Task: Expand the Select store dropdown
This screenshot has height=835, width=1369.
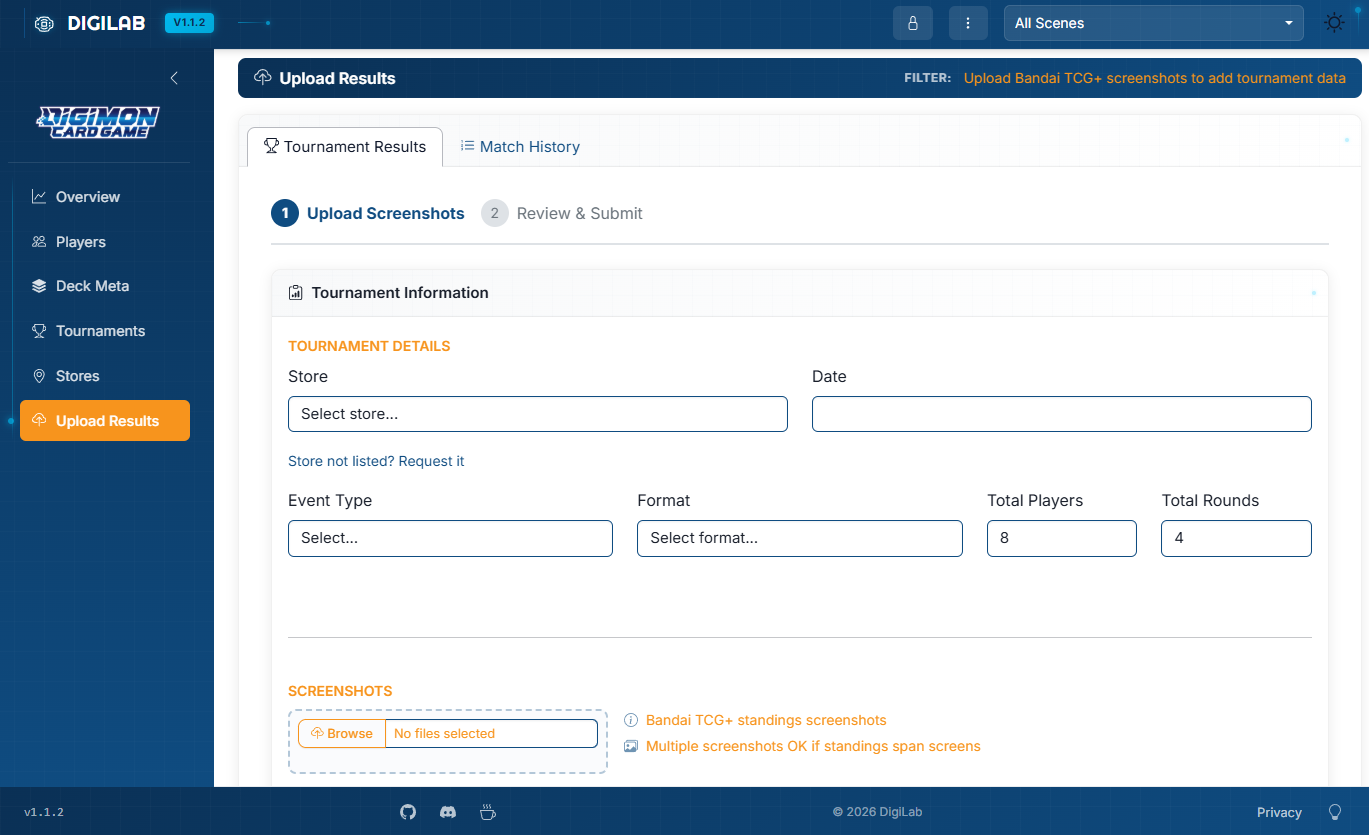Action: coord(537,414)
